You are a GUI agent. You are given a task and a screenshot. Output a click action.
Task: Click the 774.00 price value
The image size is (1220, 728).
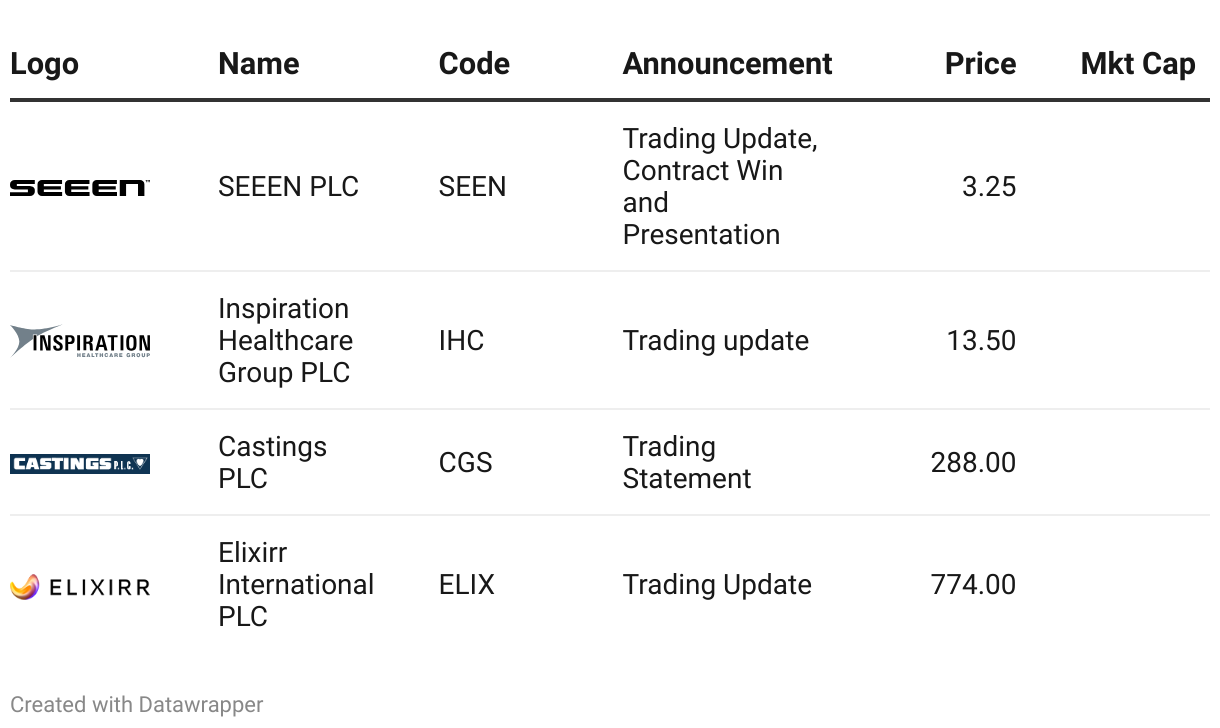(973, 585)
